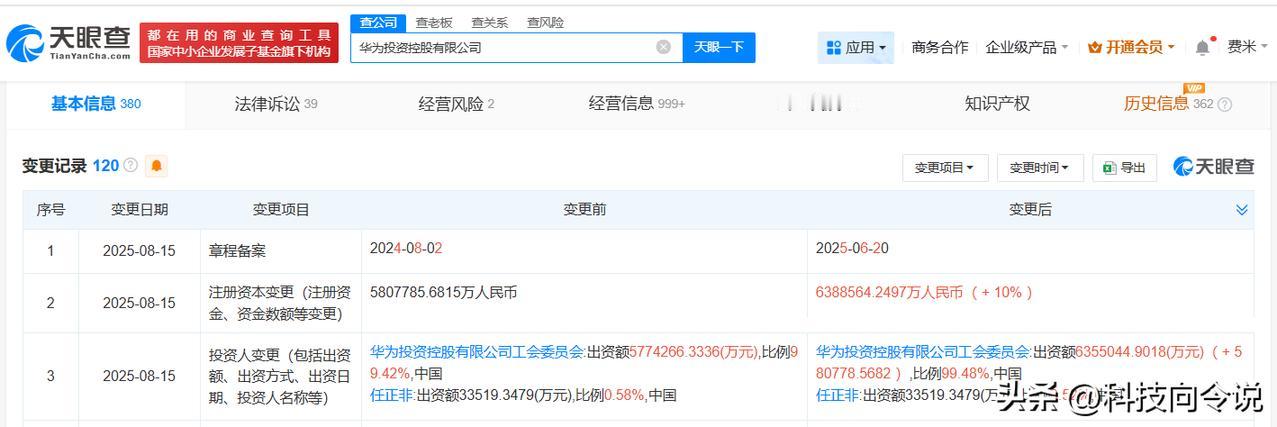Switch to the 查风险 search tab

point(545,22)
